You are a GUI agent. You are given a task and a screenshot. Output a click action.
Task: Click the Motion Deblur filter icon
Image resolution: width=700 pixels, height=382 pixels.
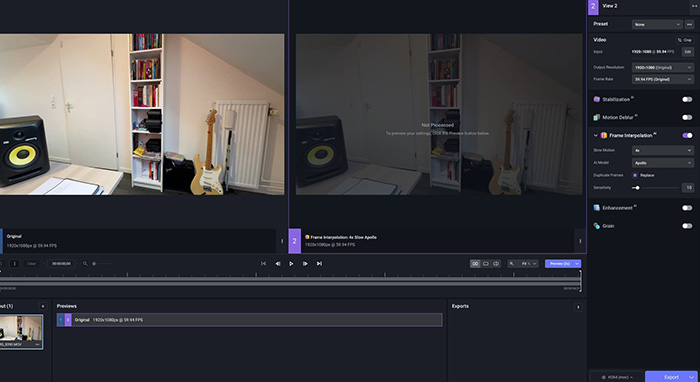coord(596,117)
